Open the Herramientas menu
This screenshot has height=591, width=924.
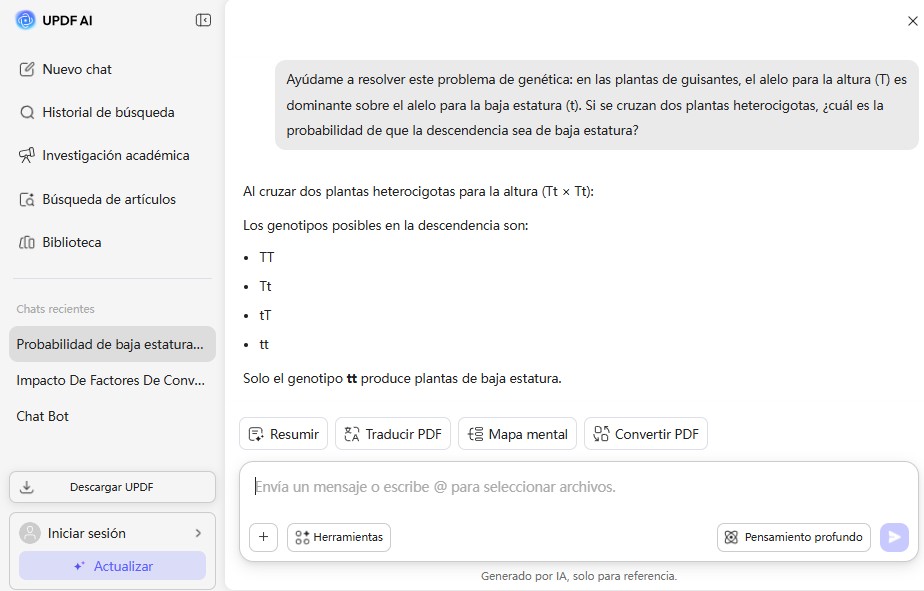[x=338, y=537]
